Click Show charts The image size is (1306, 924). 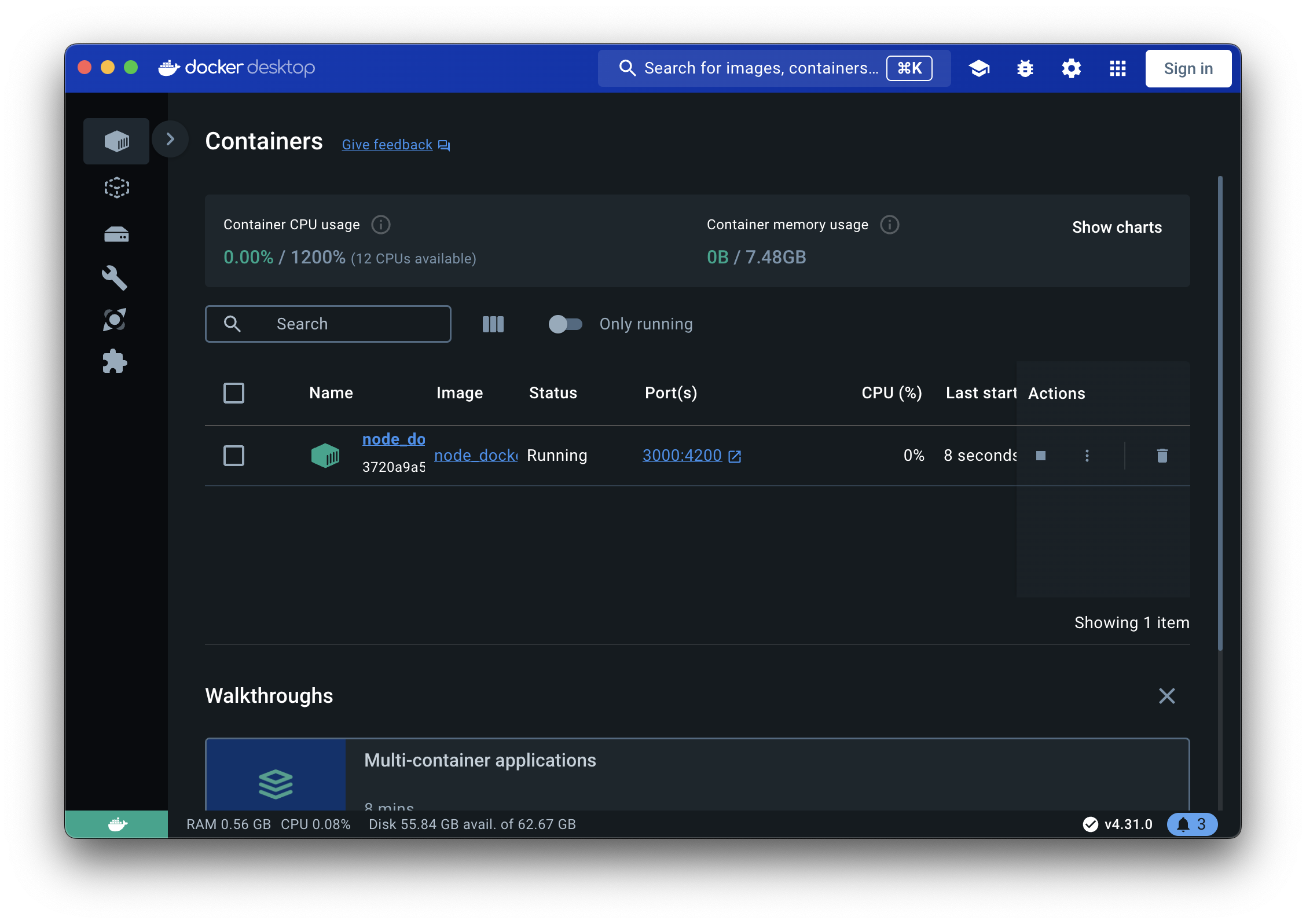(x=1117, y=227)
